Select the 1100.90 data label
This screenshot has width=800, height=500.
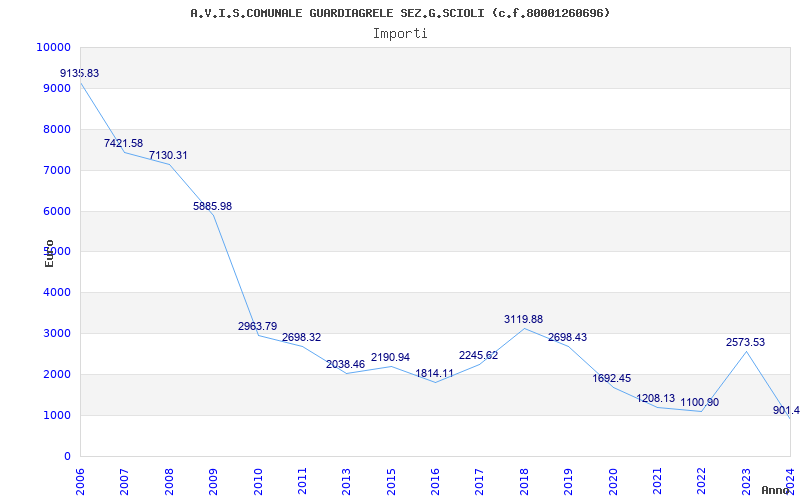(x=699, y=402)
